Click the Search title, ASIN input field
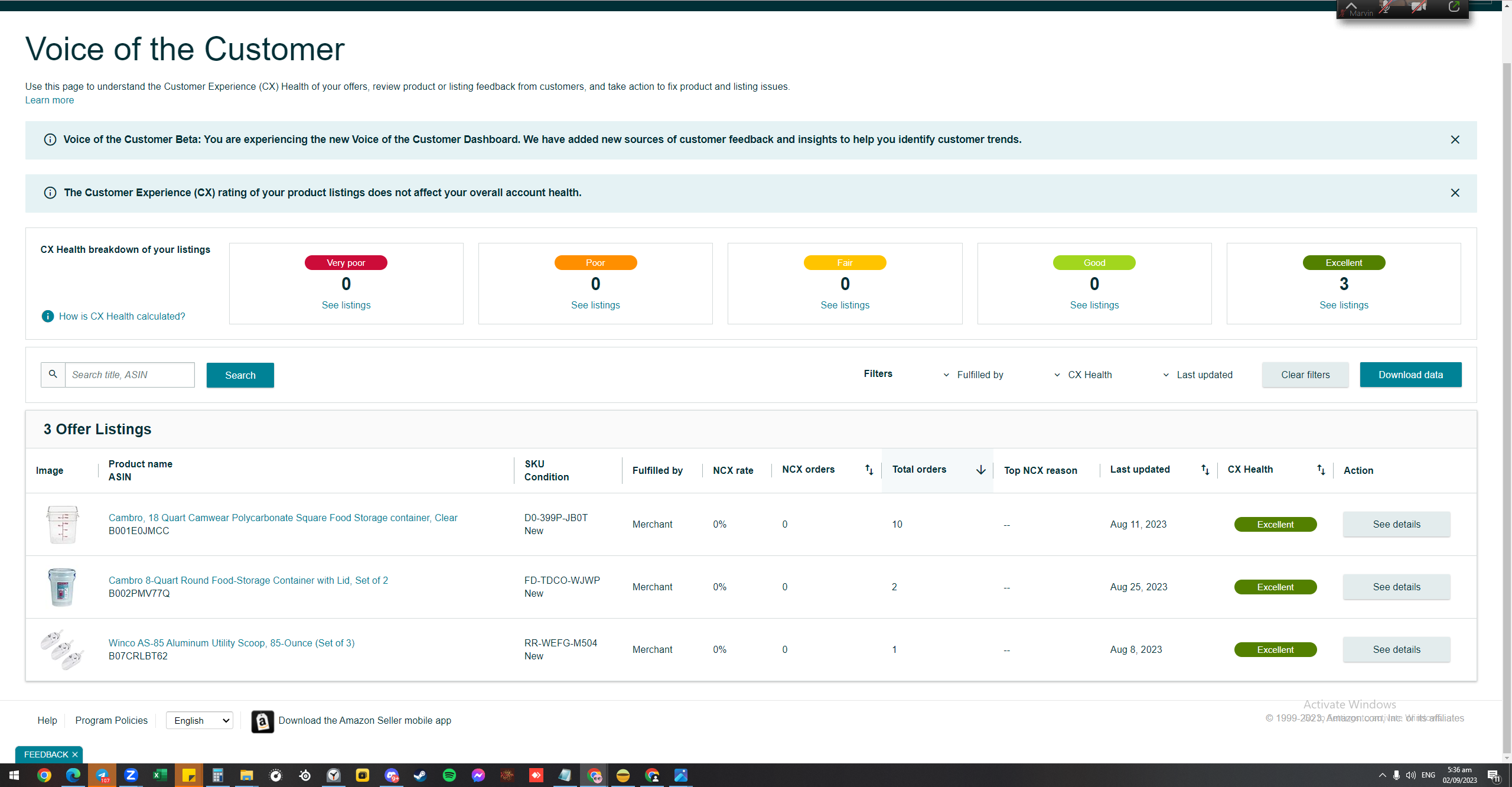This screenshot has width=1512, height=787. pos(129,375)
